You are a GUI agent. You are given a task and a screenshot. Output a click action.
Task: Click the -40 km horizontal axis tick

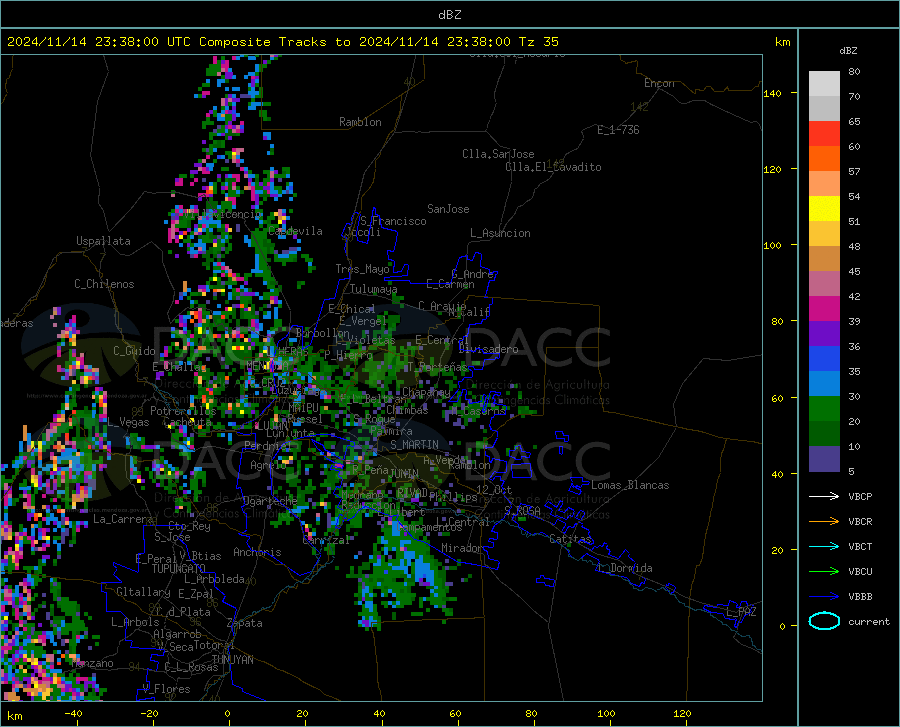point(73,714)
